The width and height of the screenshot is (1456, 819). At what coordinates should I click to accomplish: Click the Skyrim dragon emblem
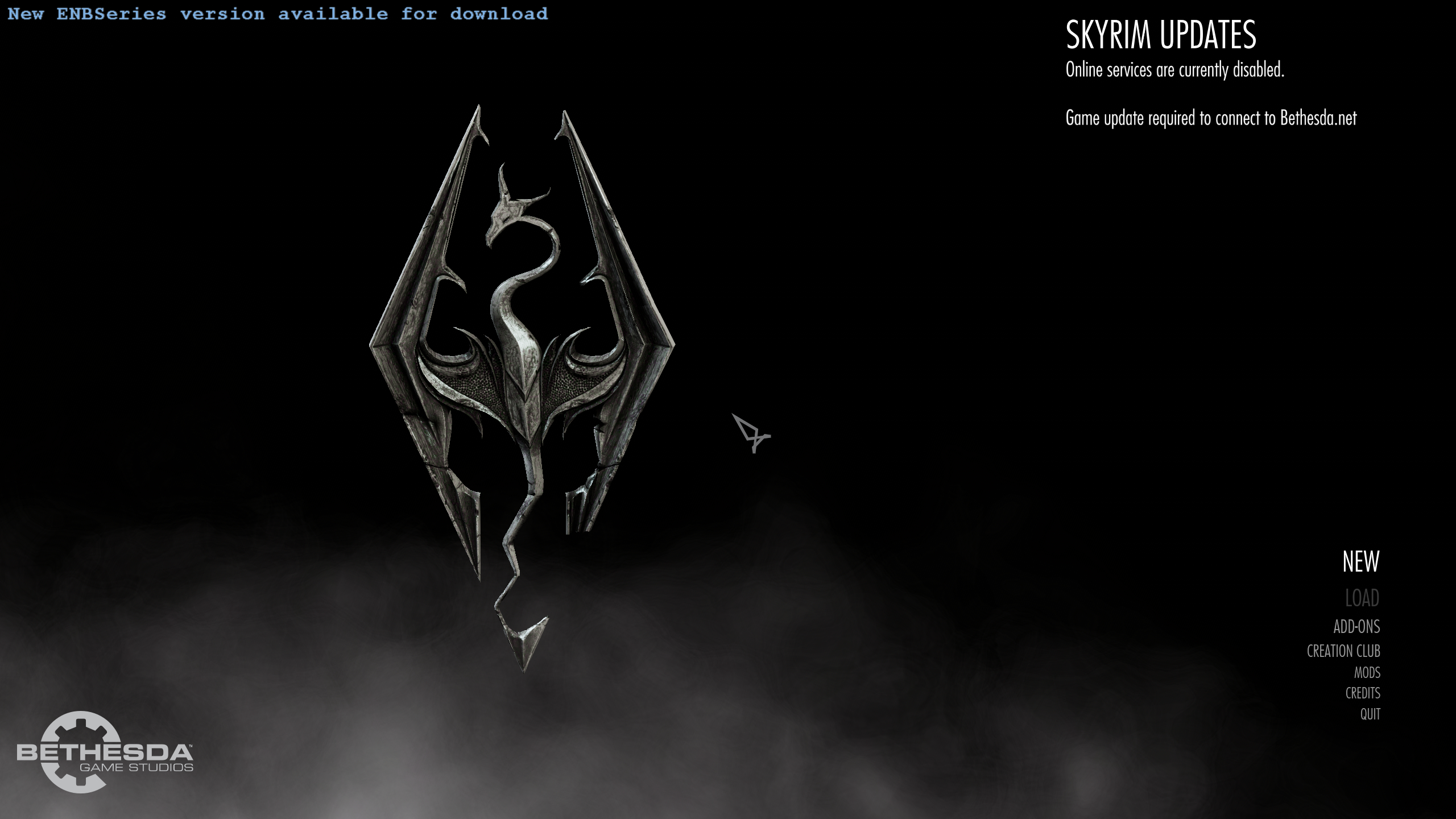coord(522,388)
